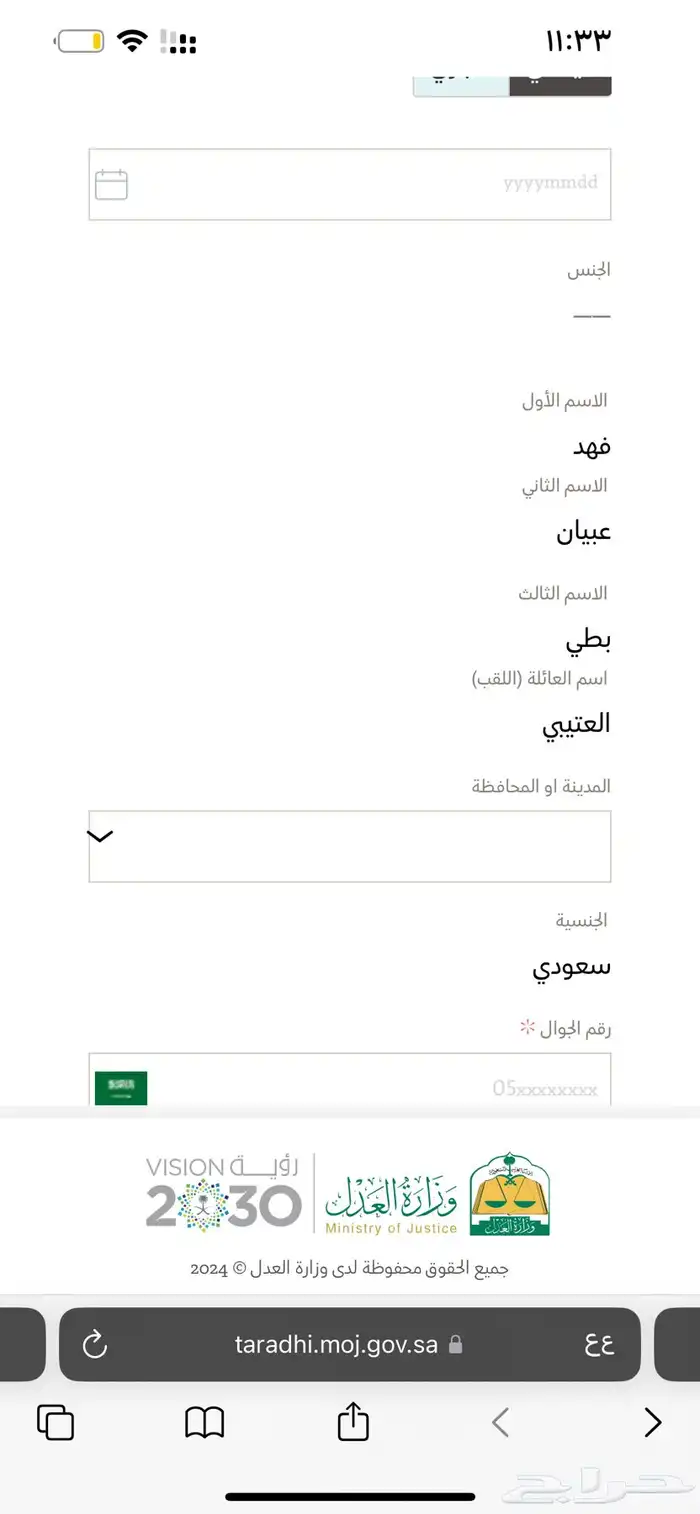Open the Safari bookmarks icon
The image size is (700, 1514).
[x=204, y=1421]
